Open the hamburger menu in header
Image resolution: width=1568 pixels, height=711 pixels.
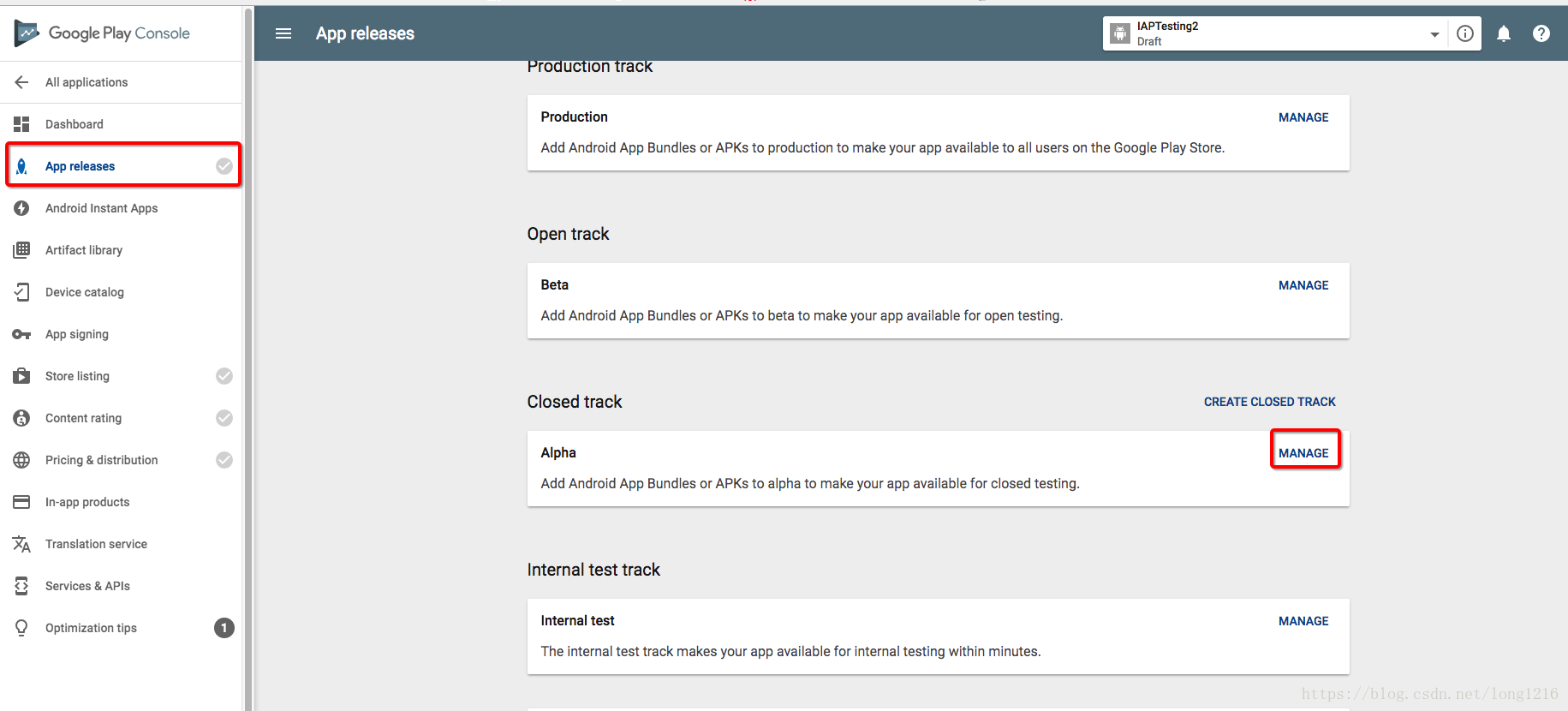pos(283,33)
